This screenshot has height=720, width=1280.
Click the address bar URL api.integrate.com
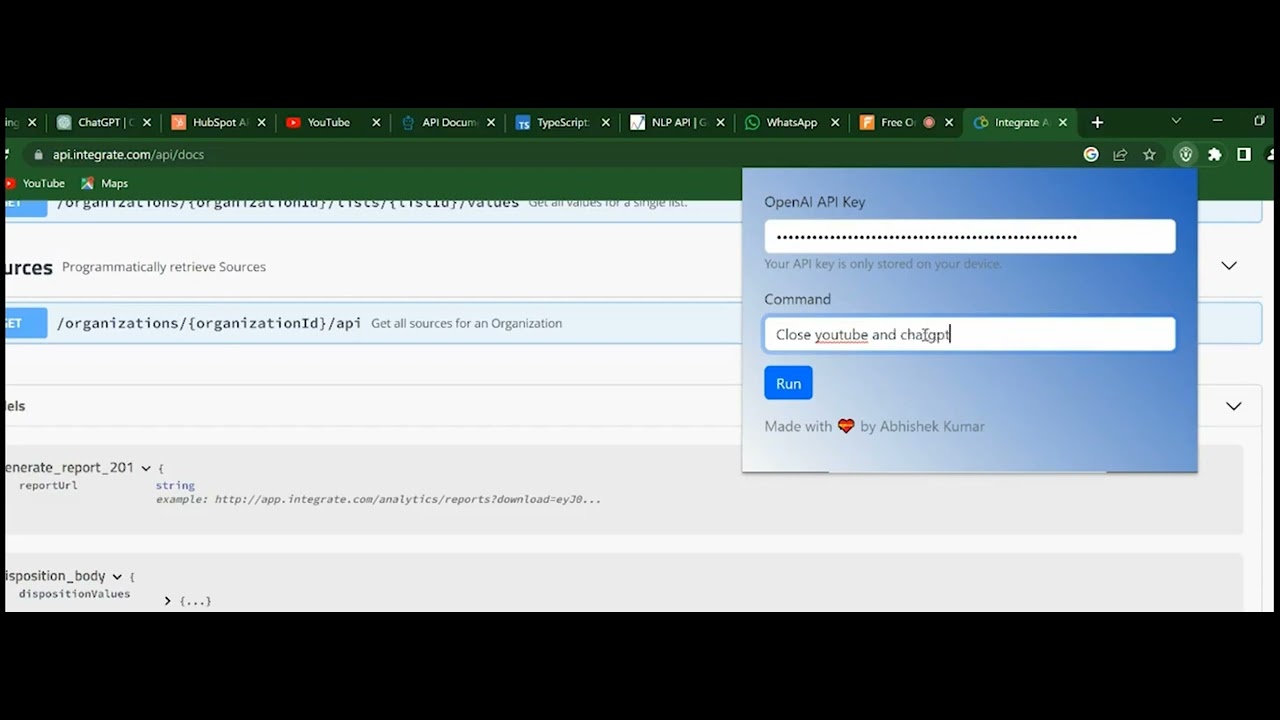click(x=128, y=155)
